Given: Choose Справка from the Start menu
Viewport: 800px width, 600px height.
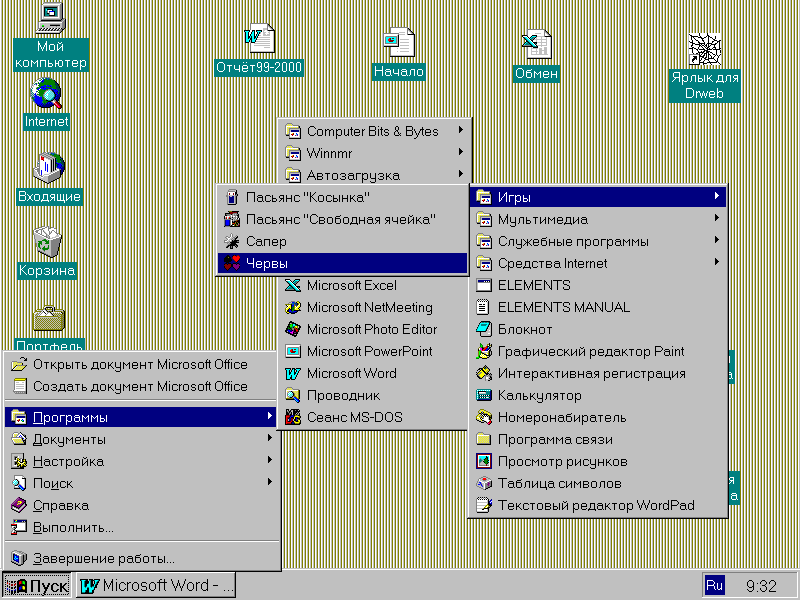Looking at the screenshot, I should coord(142,505).
